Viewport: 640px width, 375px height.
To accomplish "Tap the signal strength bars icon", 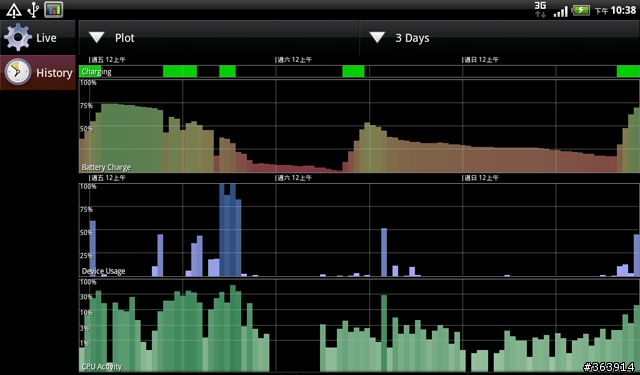I will point(560,10).
